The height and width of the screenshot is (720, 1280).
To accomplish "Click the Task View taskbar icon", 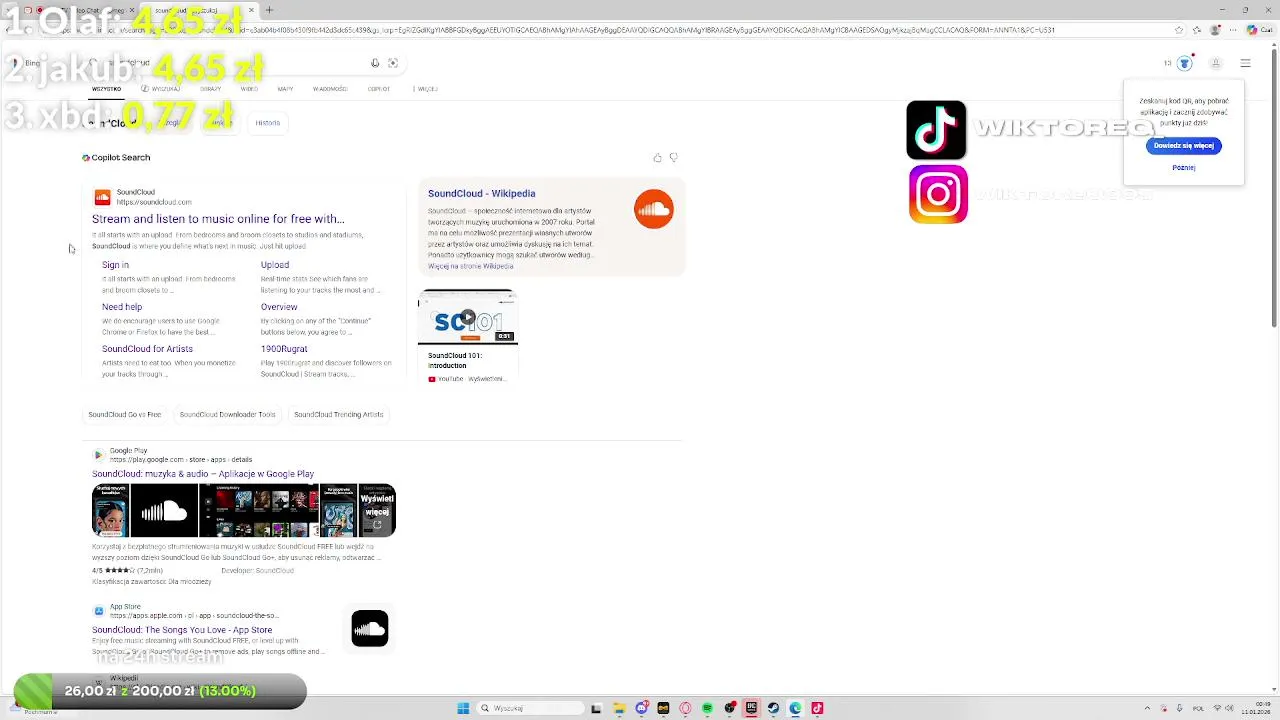I will 596,708.
